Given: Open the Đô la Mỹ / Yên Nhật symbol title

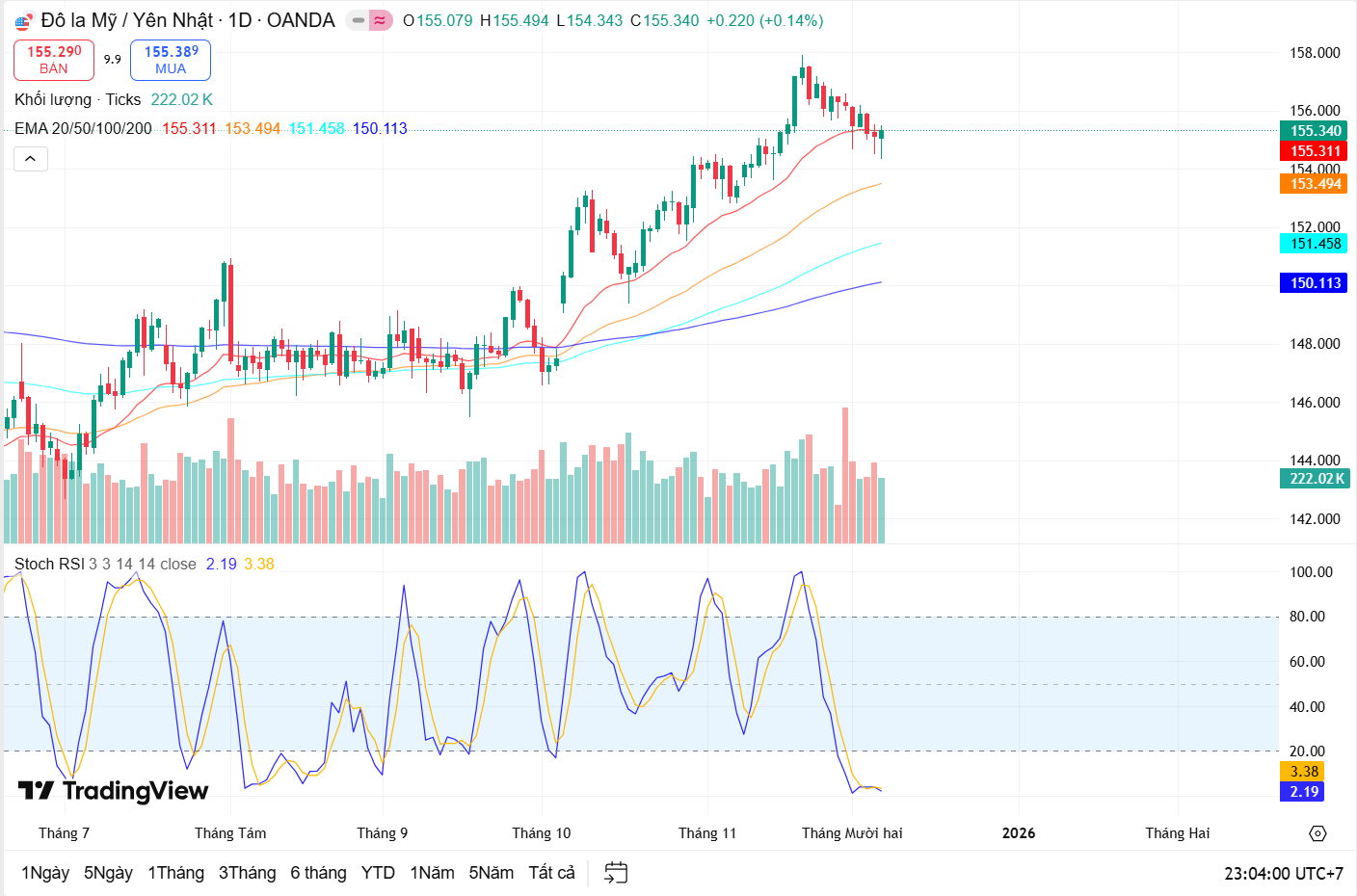Looking at the screenshot, I should point(187,20).
